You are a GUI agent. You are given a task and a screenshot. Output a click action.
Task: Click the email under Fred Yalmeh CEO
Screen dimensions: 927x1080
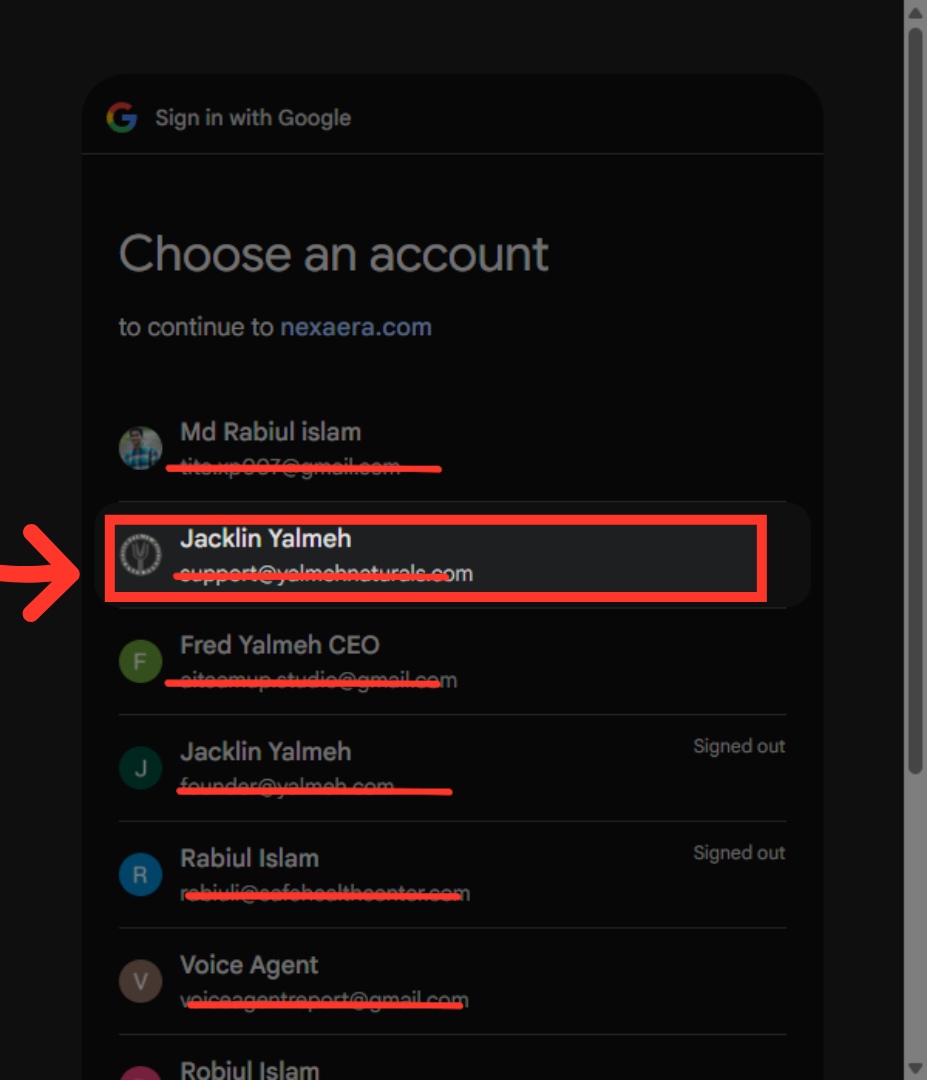tap(318, 681)
